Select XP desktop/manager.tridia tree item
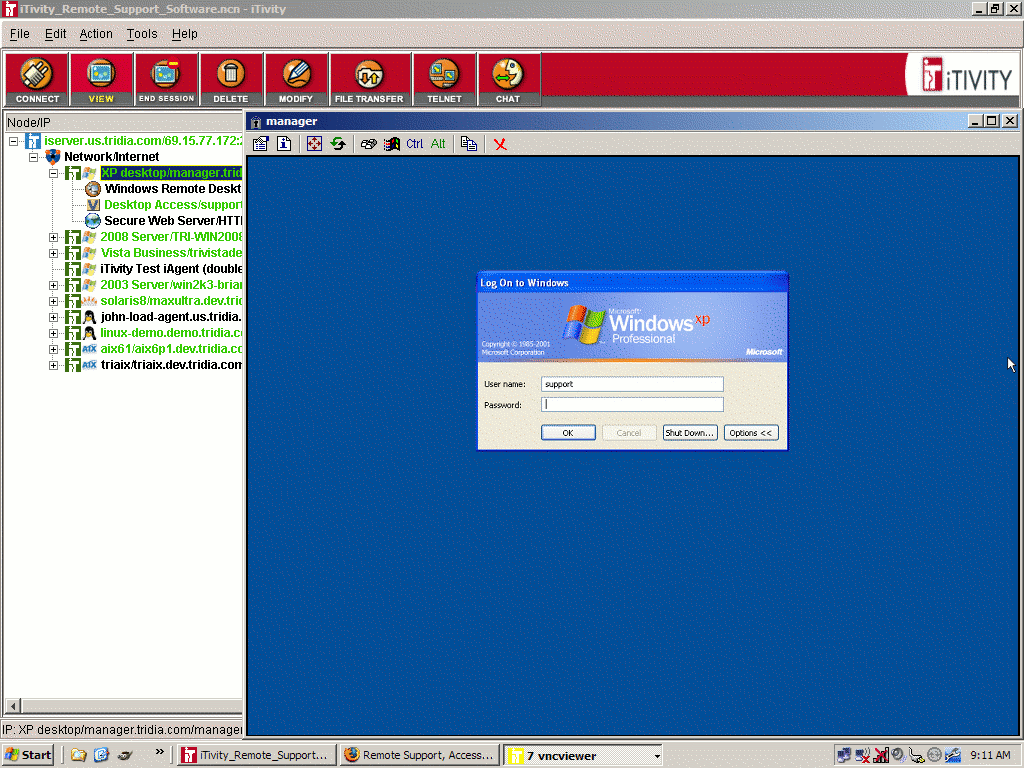The width and height of the screenshot is (1024, 768). 171,173
